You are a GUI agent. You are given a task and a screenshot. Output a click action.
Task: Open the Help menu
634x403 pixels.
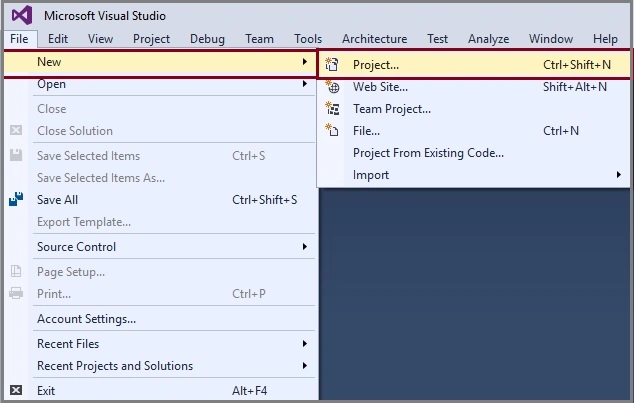tap(605, 39)
